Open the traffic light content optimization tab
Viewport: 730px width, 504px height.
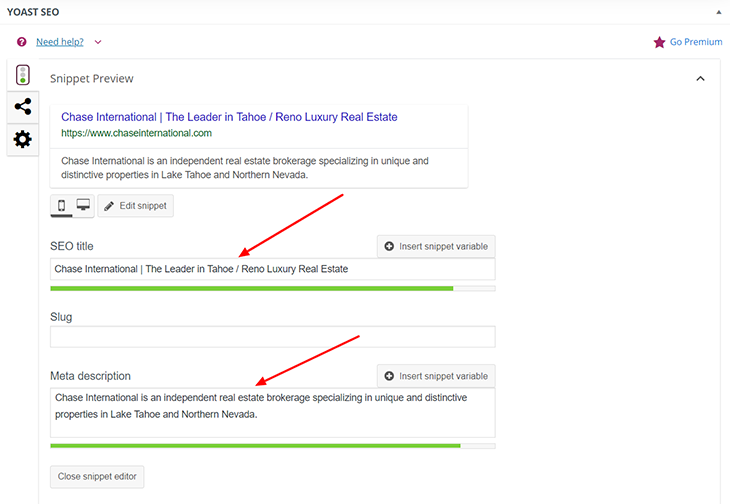click(x=23, y=75)
